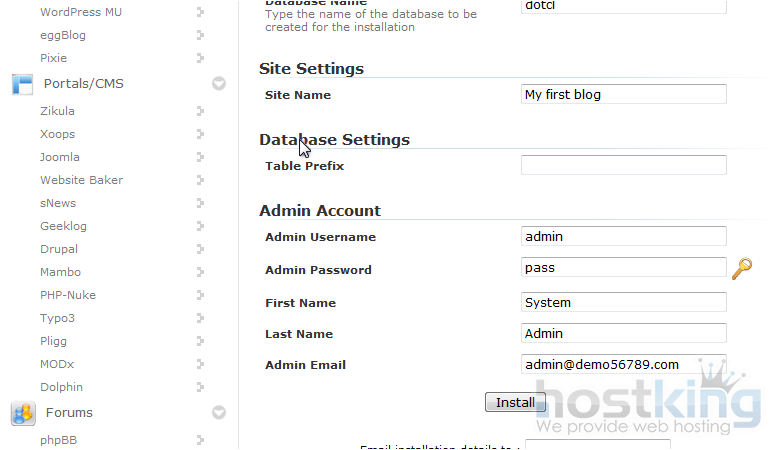
Task: Click the Forums category icon
Action: click(x=22, y=412)
